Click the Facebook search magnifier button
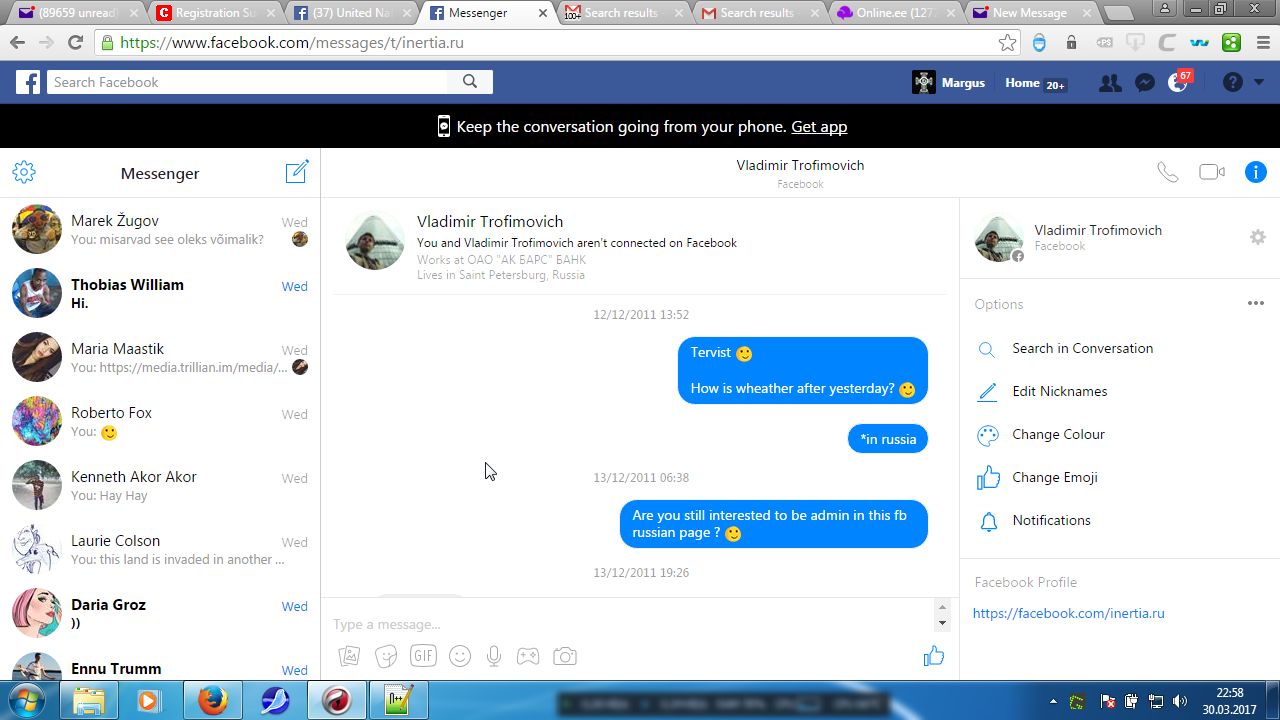 click(x=471, y=82)
